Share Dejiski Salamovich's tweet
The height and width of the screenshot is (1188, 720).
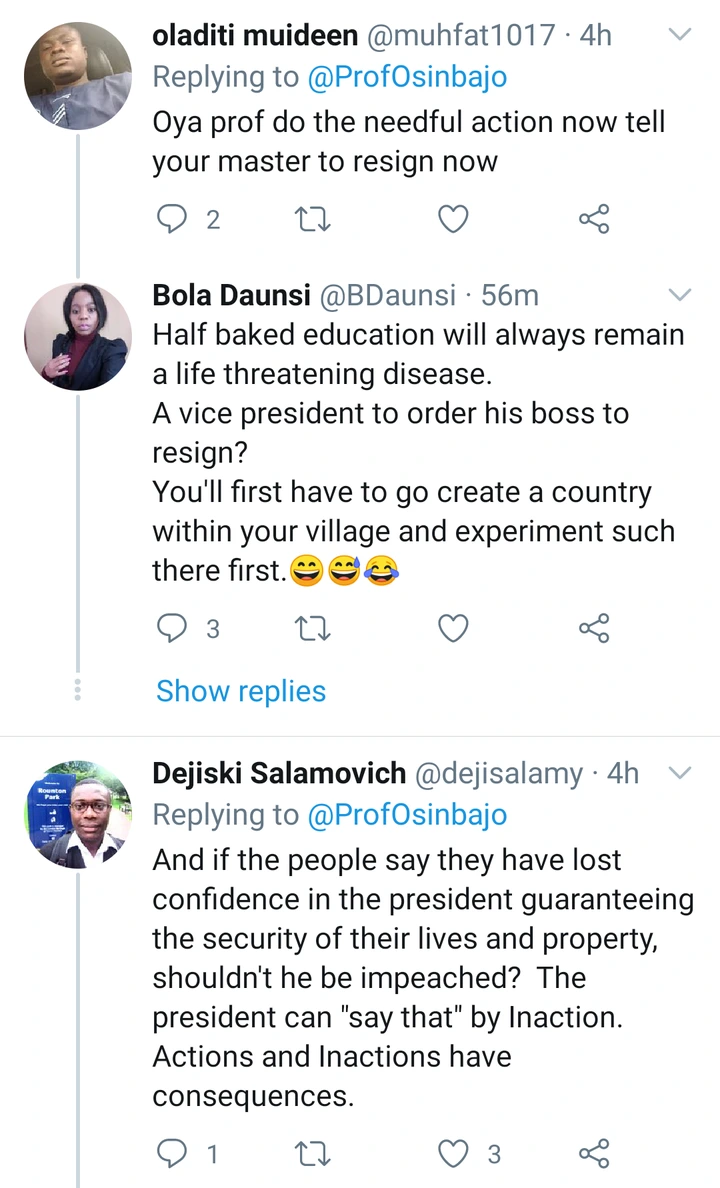pyautogui.click(x=594, y=1154)
